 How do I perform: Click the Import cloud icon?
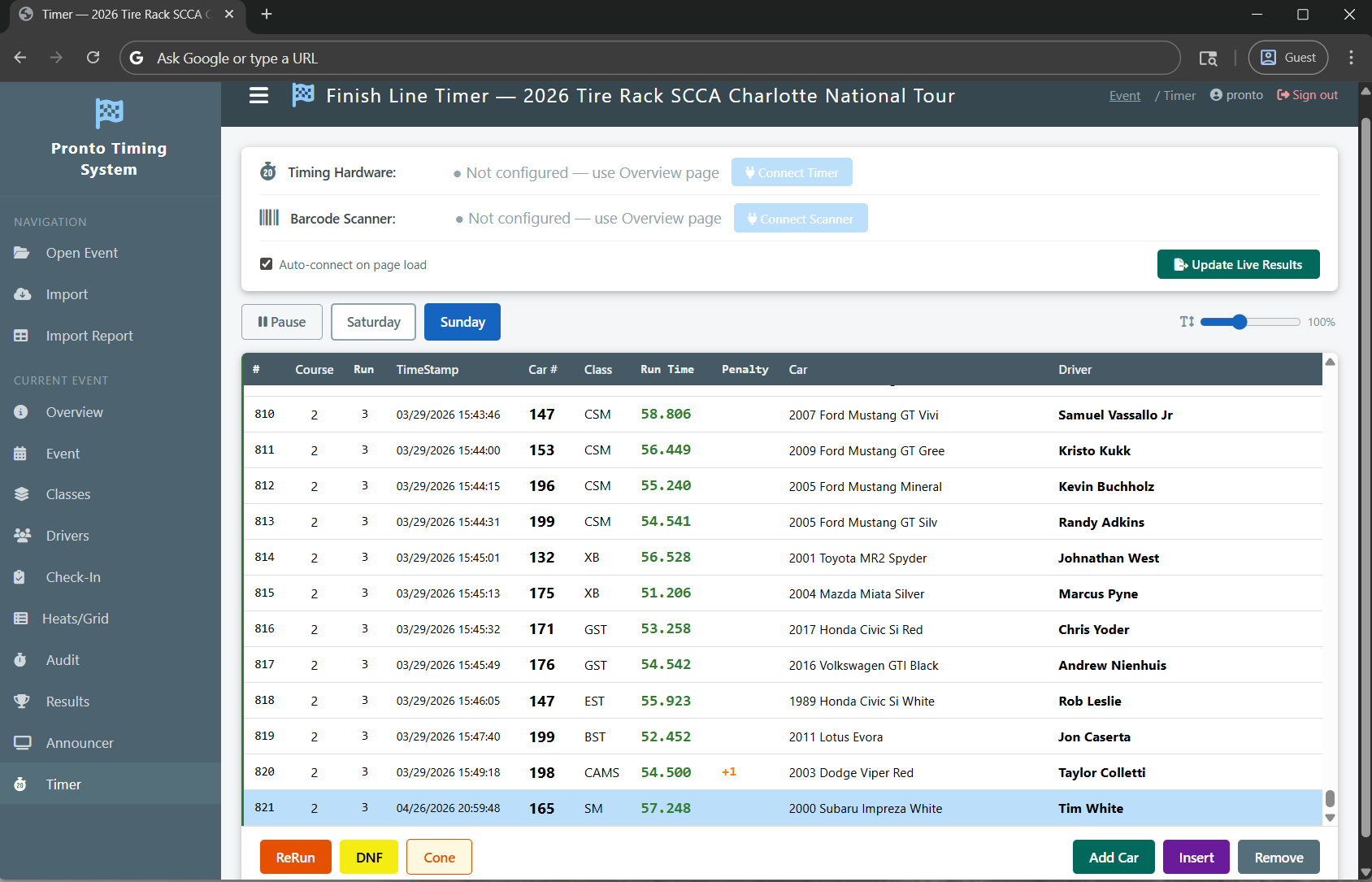22,294
